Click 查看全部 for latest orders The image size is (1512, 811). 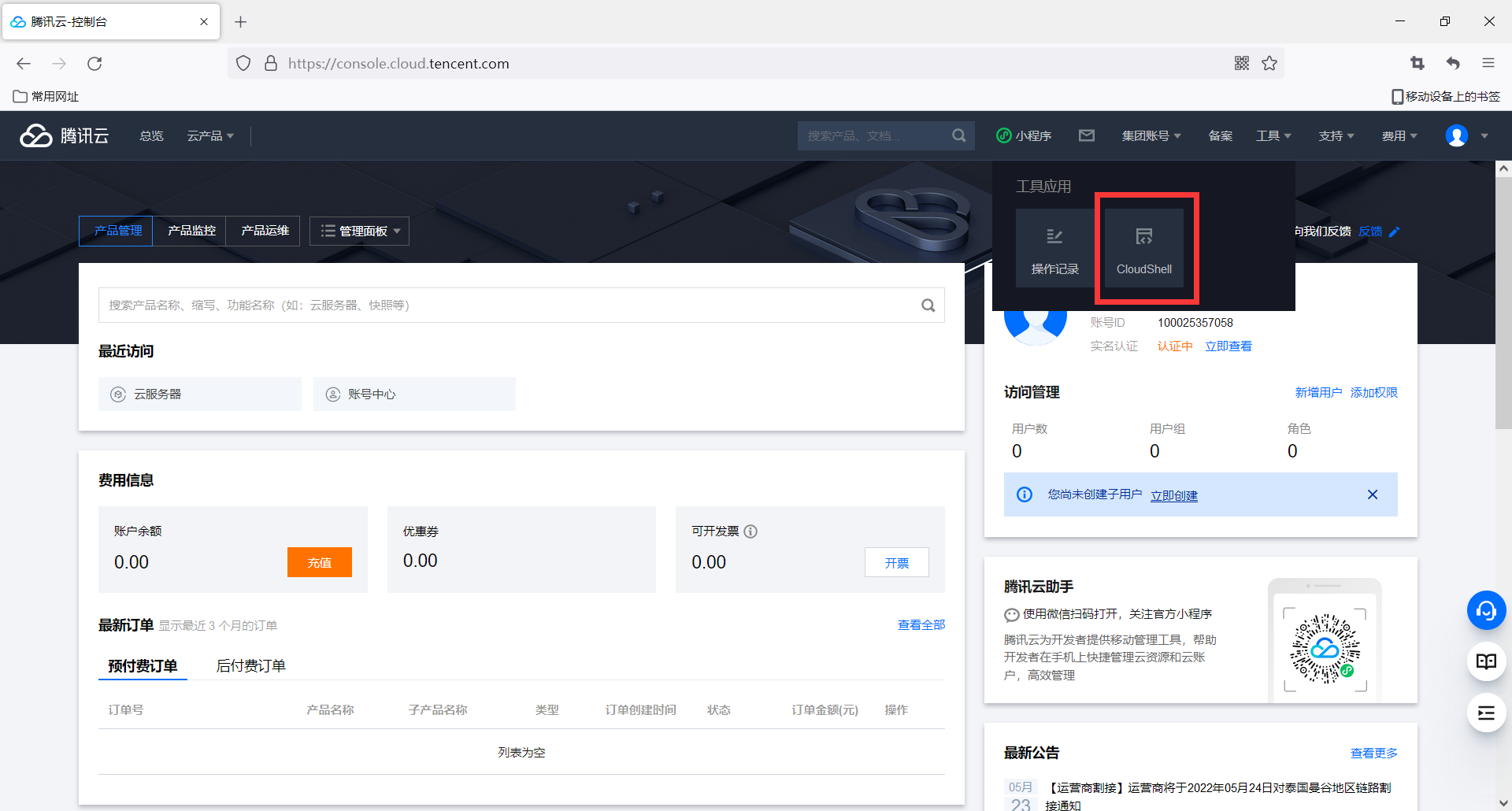[x=921, y=625]
